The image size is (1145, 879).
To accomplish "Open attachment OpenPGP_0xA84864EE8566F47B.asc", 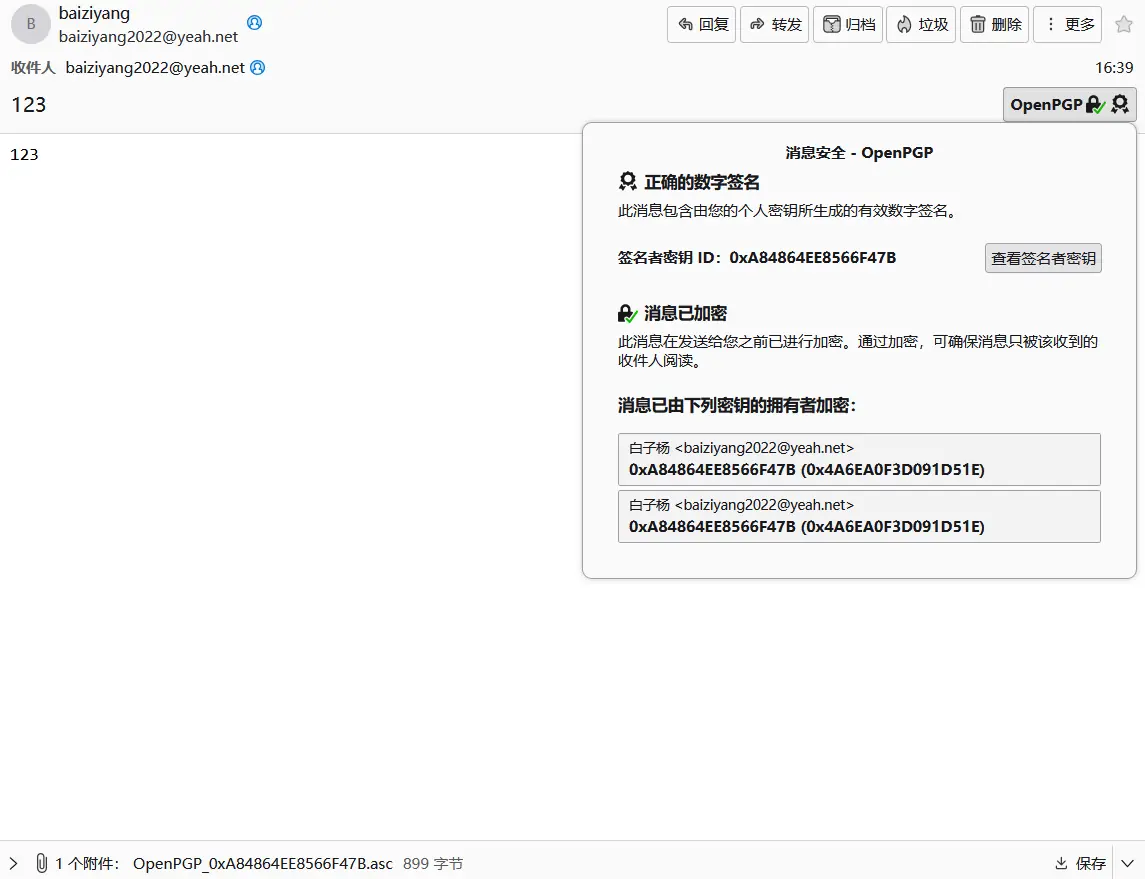I will coord(262,863).
